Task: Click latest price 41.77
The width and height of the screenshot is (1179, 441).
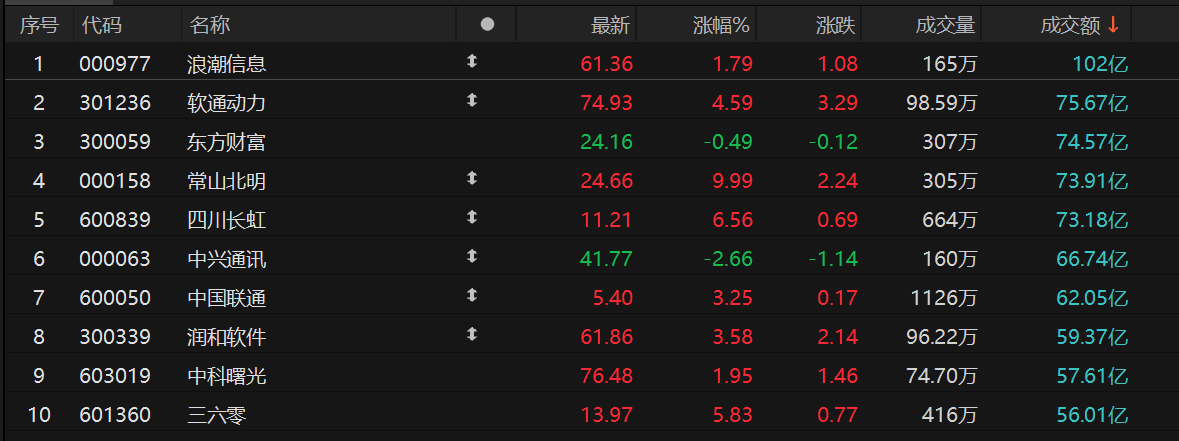Action: [607, 259]
